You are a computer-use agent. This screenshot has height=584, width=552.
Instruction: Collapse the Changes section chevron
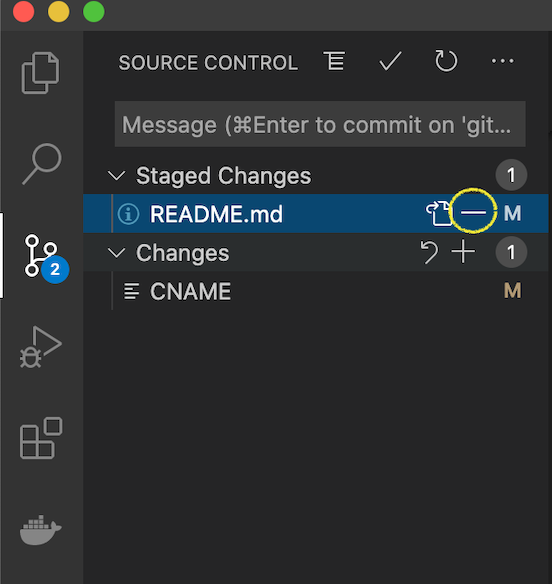click(x=117, y=253)
